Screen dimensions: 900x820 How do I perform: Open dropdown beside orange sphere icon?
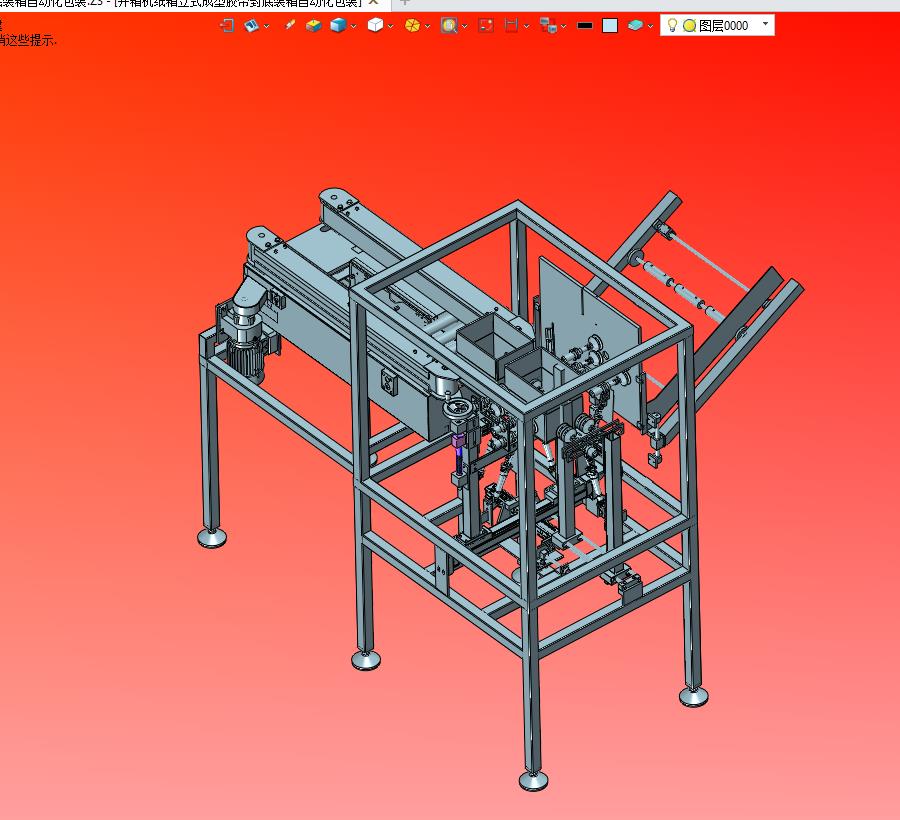click(428, 26)
